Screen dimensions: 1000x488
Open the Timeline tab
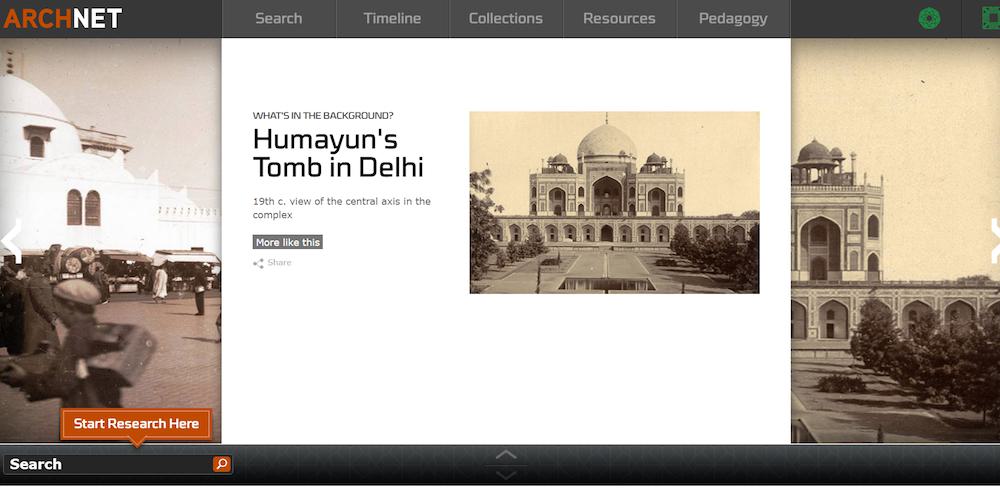coord(392,18)
